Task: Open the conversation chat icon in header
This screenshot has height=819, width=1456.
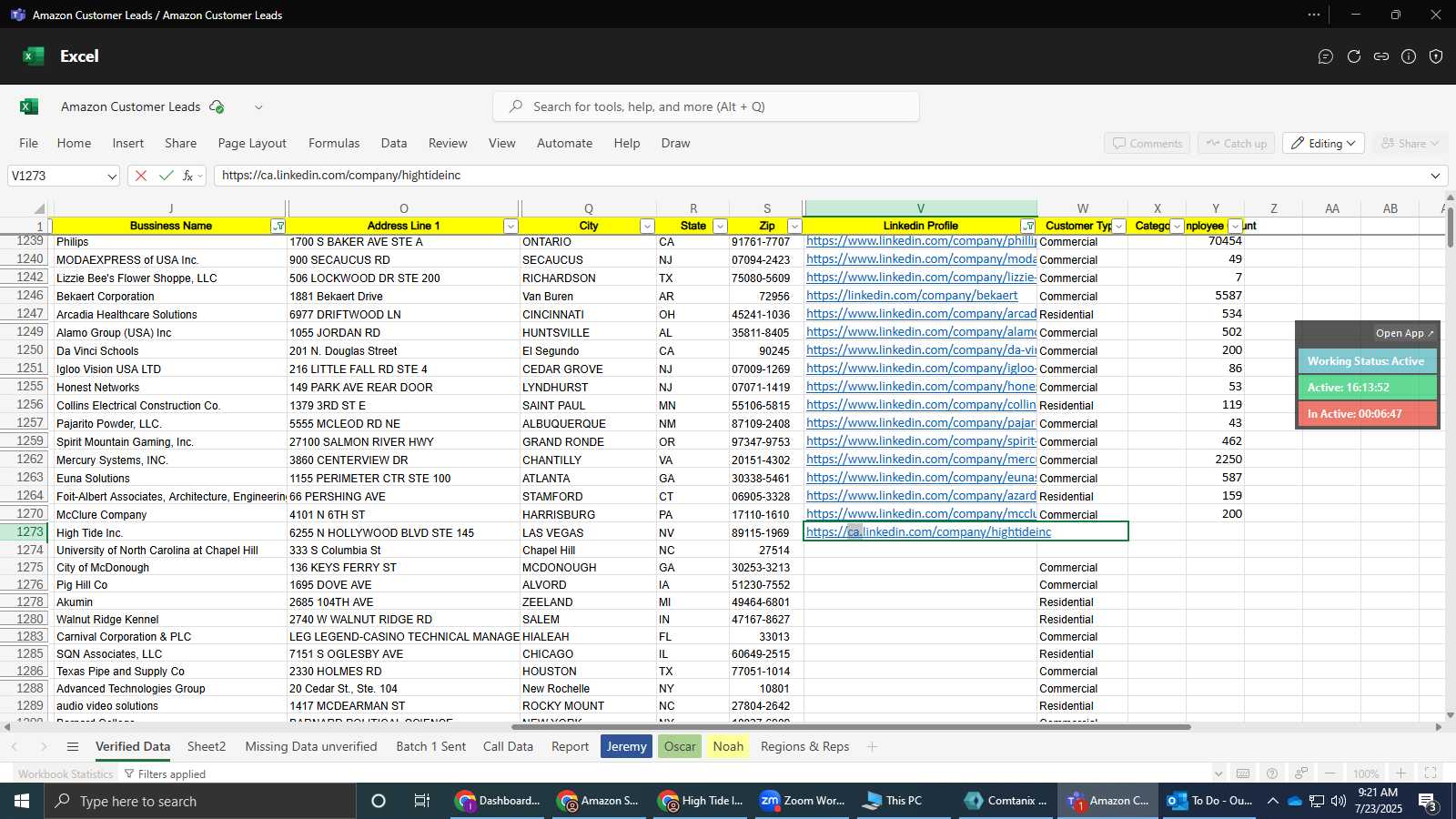Action: point(1326,56)
